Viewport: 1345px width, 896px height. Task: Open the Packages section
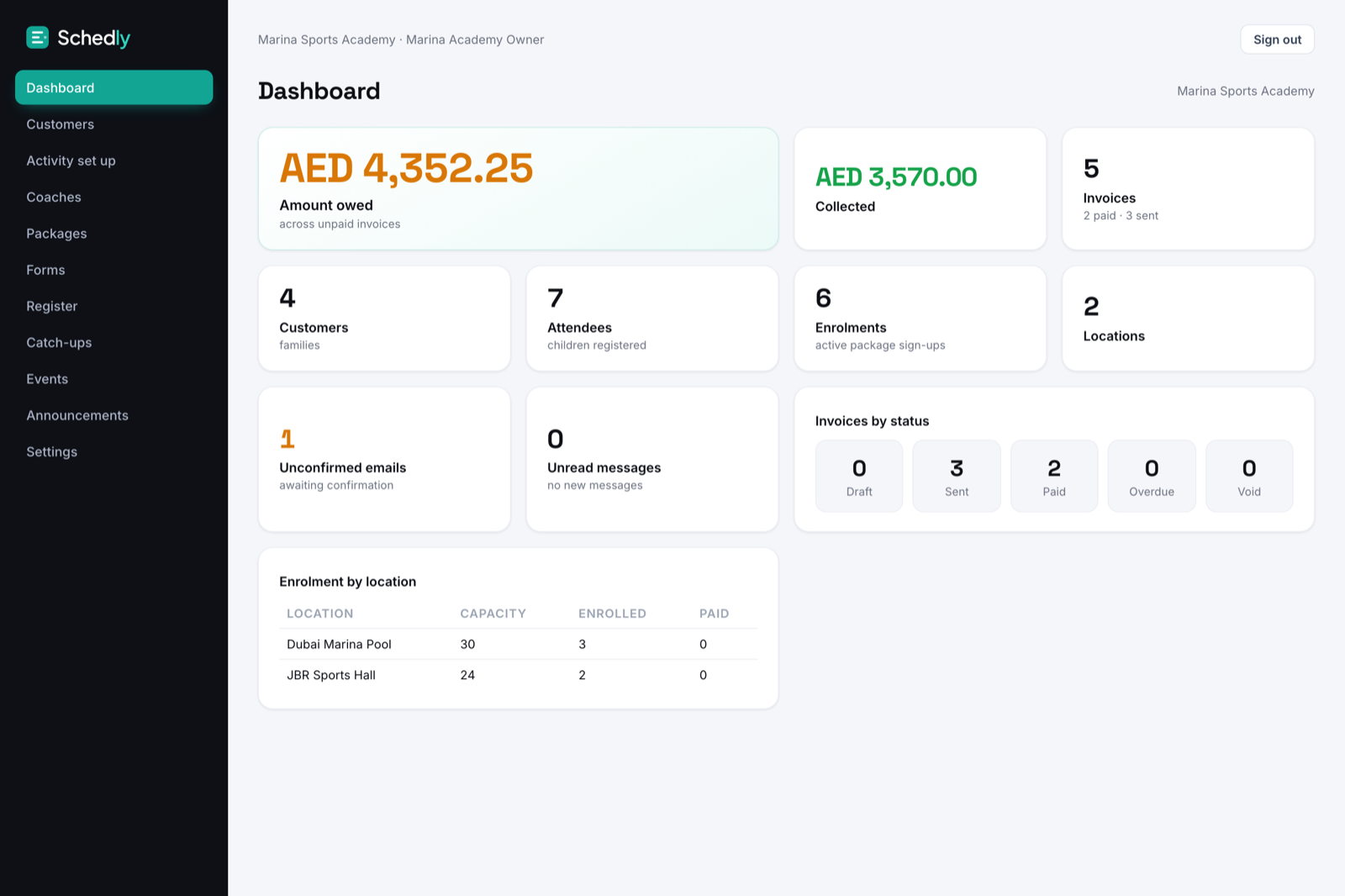coord(113,234)
